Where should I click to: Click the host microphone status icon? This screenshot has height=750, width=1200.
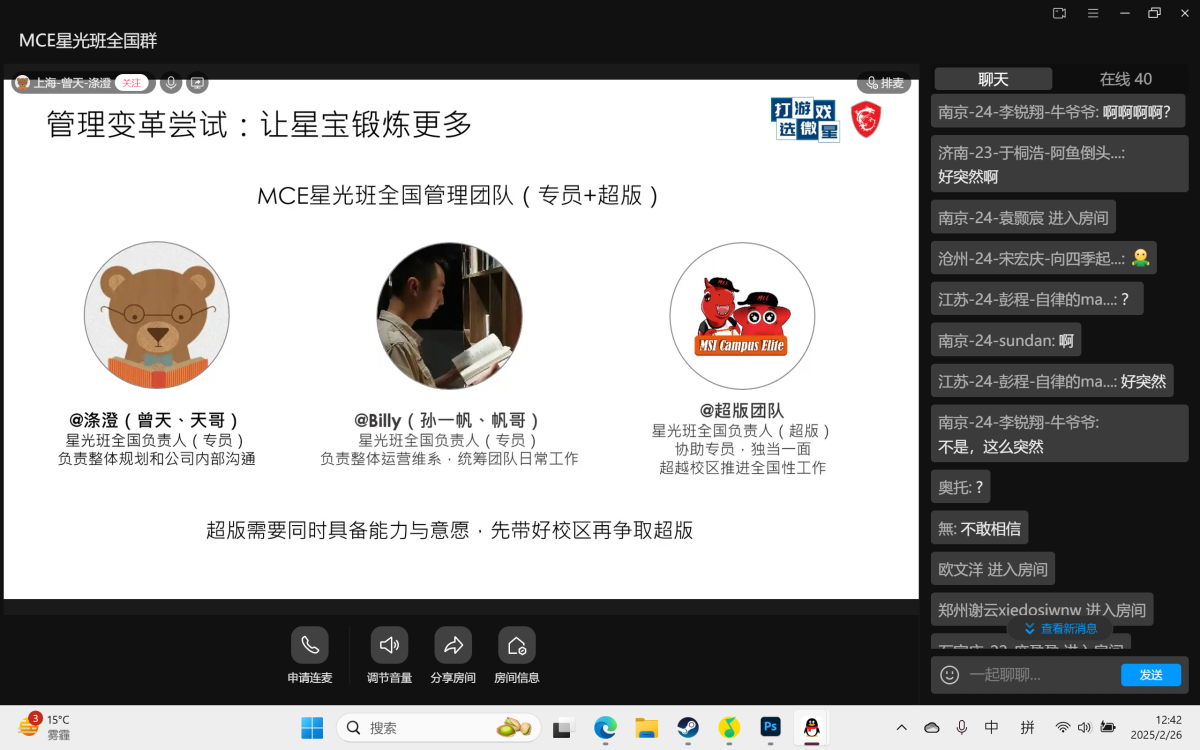(171, 83)
